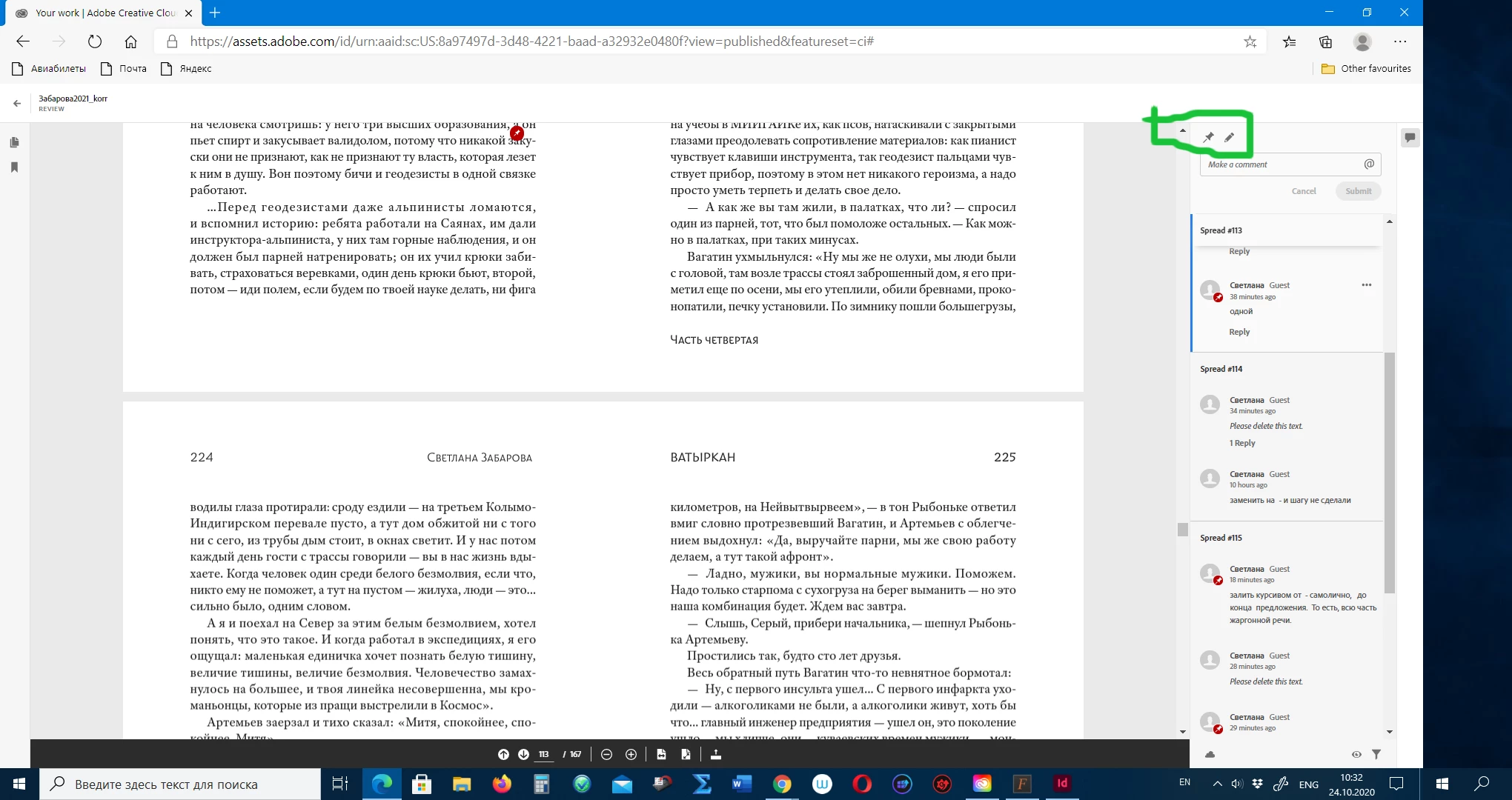Toggle comment visibility eye icon
Image resolution: width=1512 pixels, height=800 pixels.
[x=1356, y=754]
